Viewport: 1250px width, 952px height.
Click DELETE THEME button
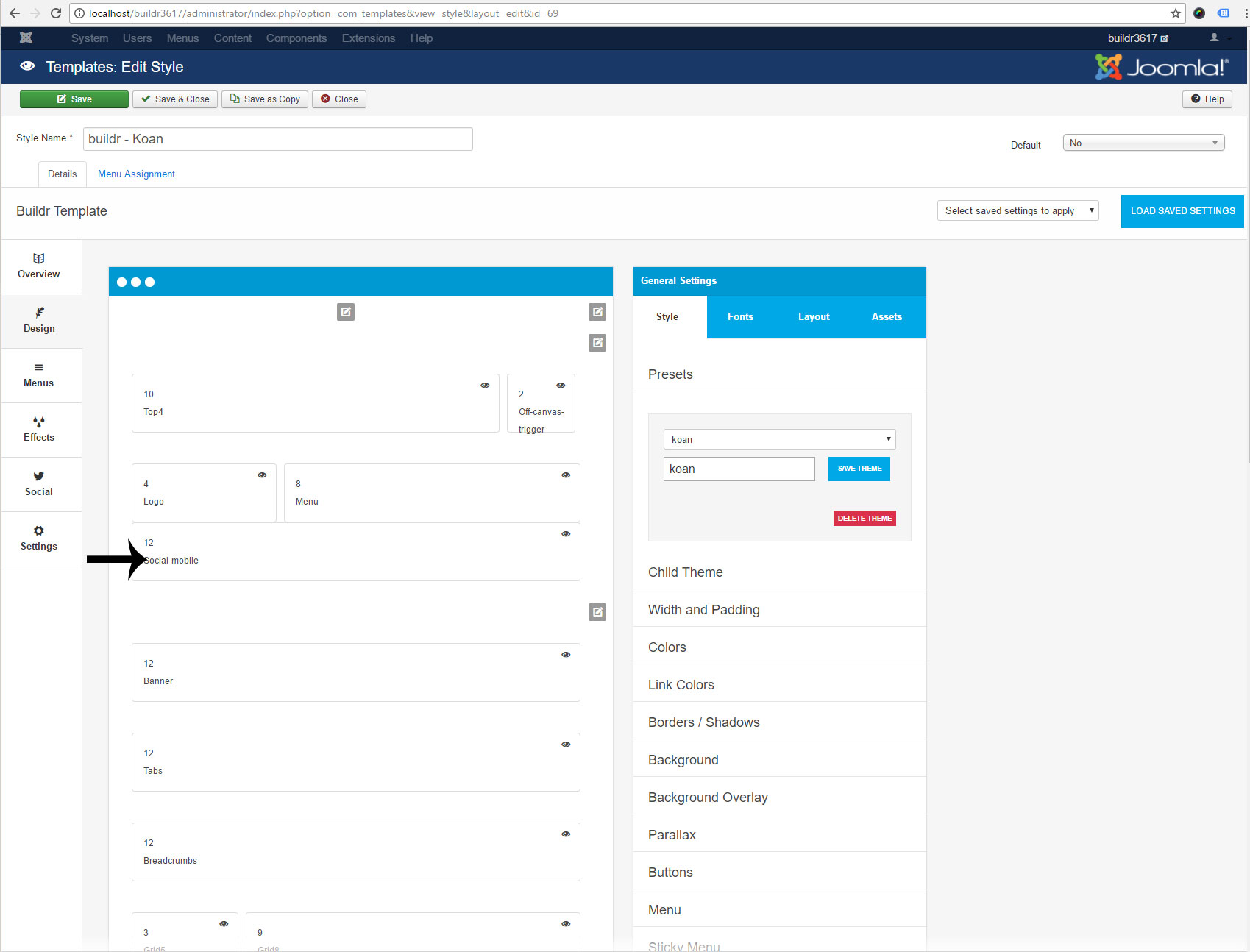click(864, 518)
